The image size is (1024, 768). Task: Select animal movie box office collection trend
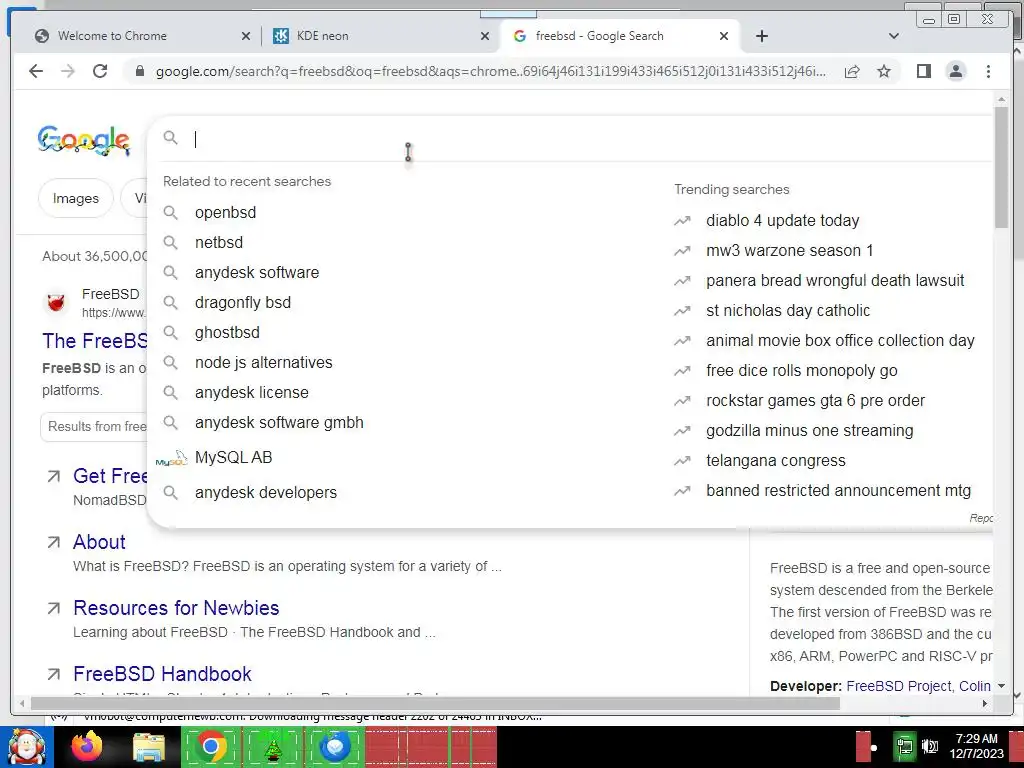[x=840, y=340]
